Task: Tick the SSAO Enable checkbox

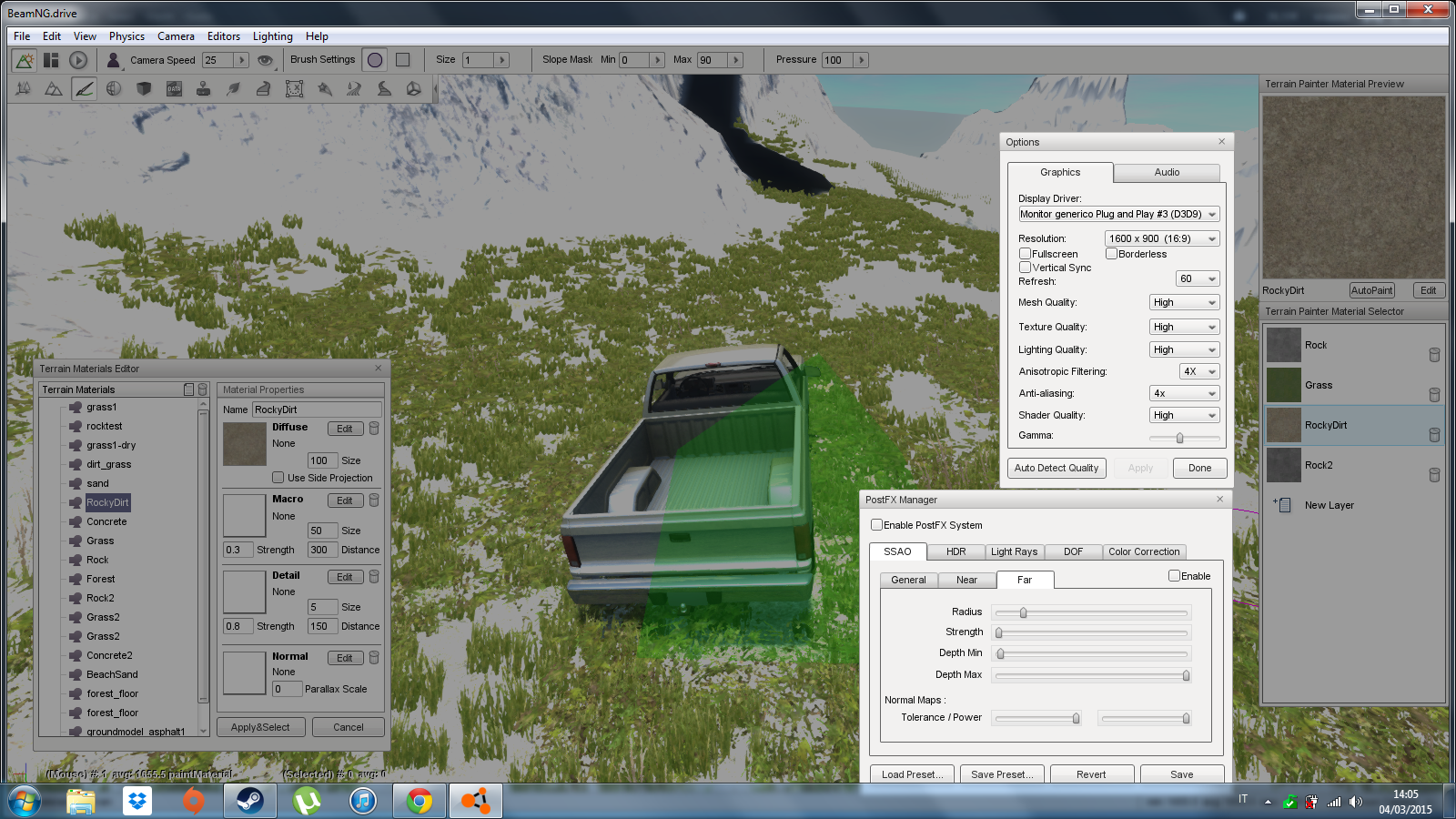Action: point(1175,576)
